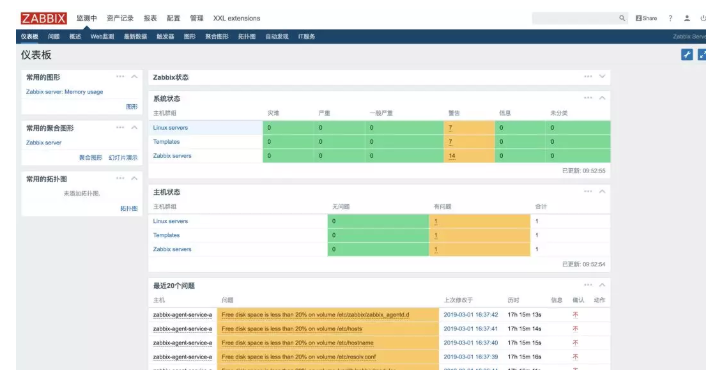Open Zabbix server: Memory usage graph link
714x384 pixels.
64,92
